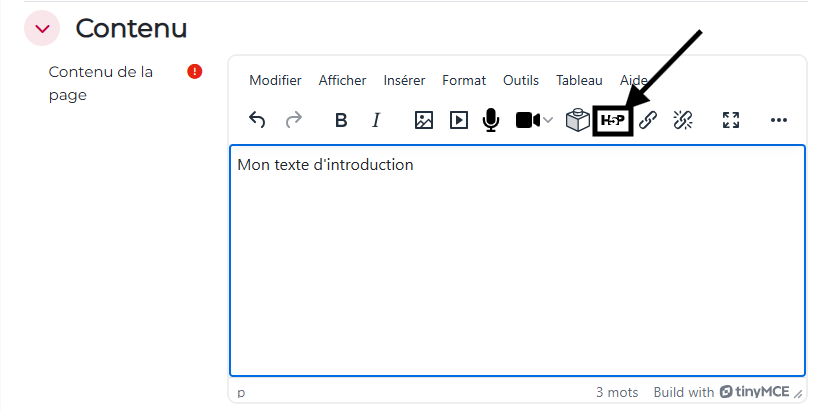
Task: Start audio recording with microphone icon
Action: tap(491, 120)
